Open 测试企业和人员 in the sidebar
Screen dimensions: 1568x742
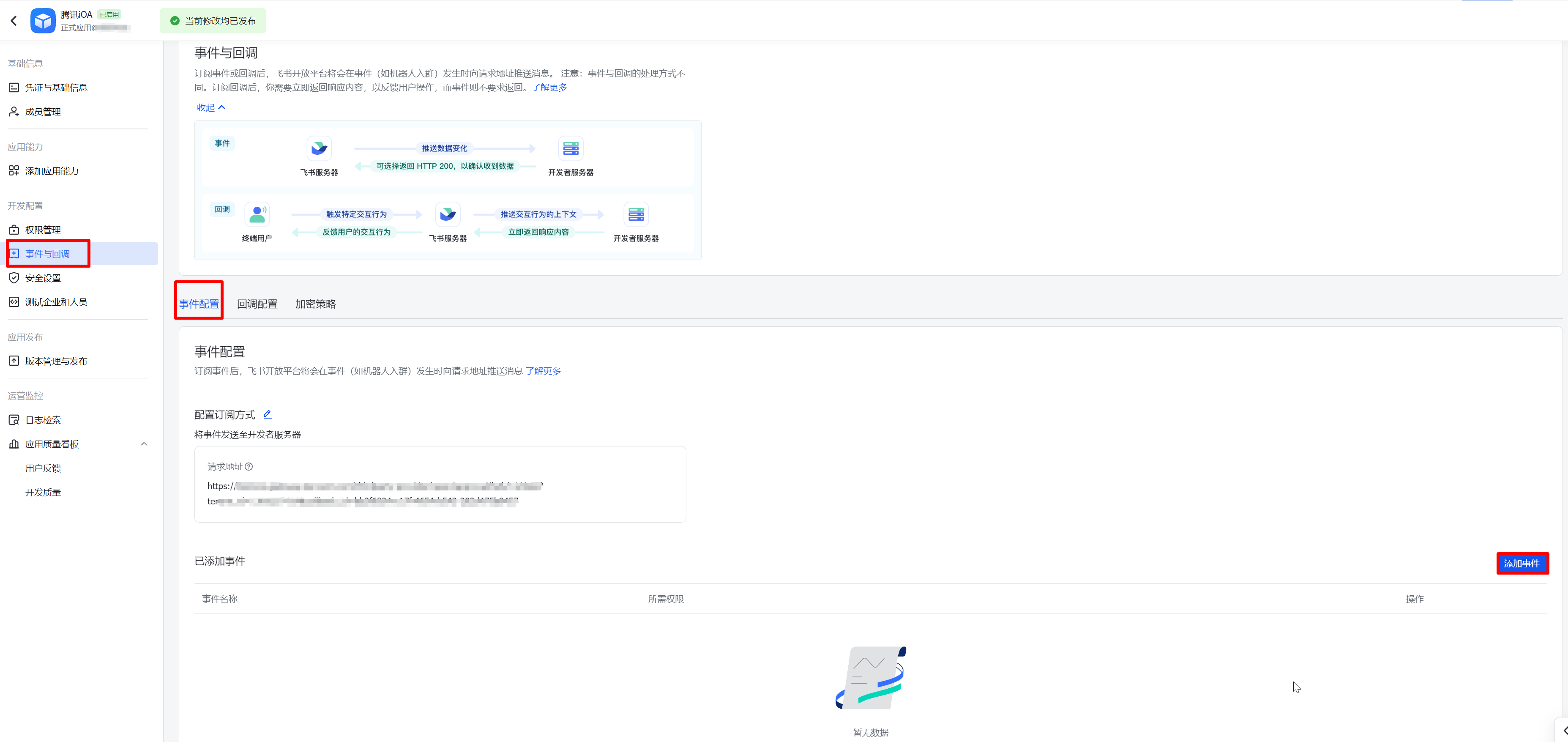point(56,302)
